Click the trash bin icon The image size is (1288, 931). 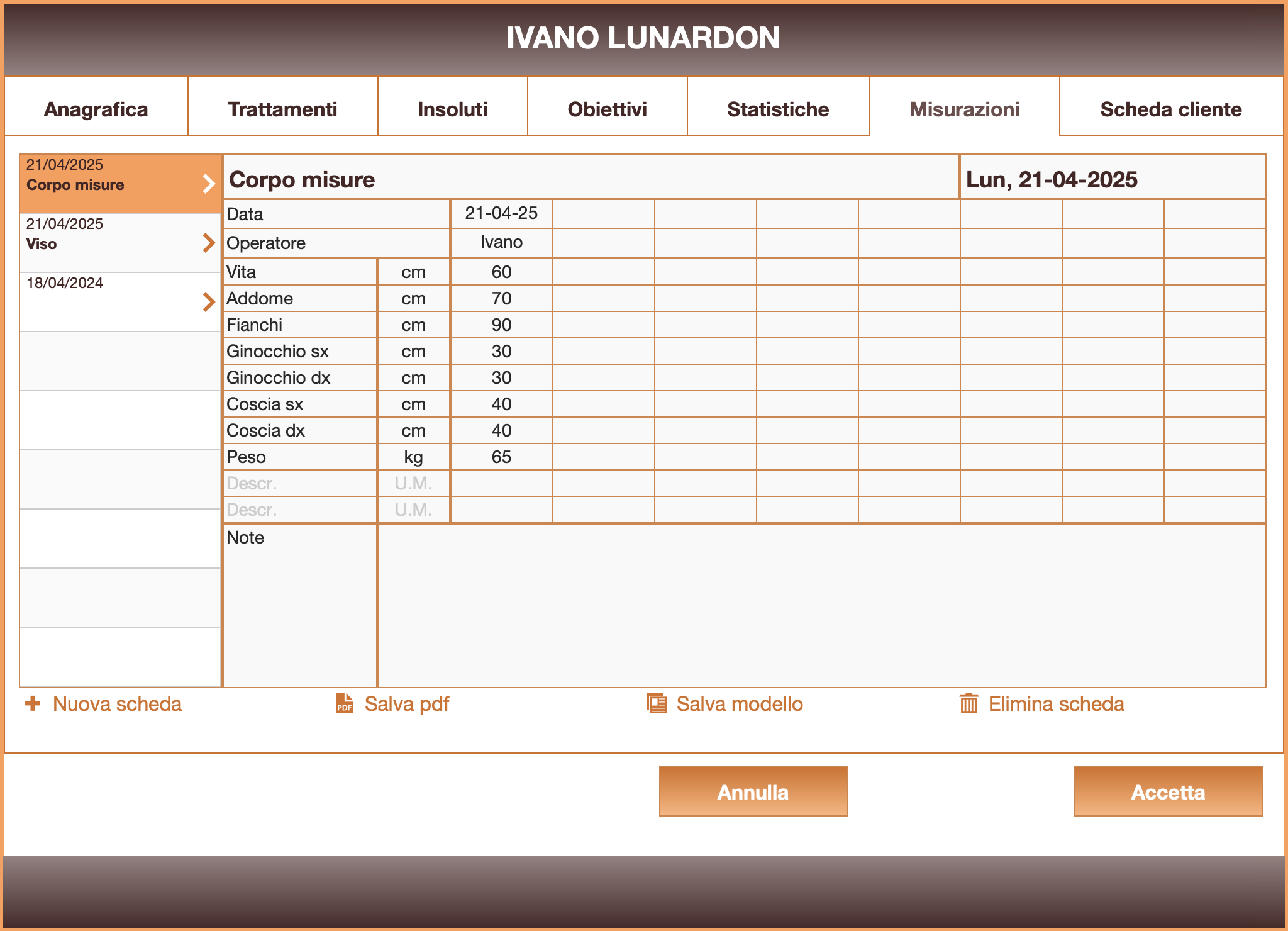point(969,703)
